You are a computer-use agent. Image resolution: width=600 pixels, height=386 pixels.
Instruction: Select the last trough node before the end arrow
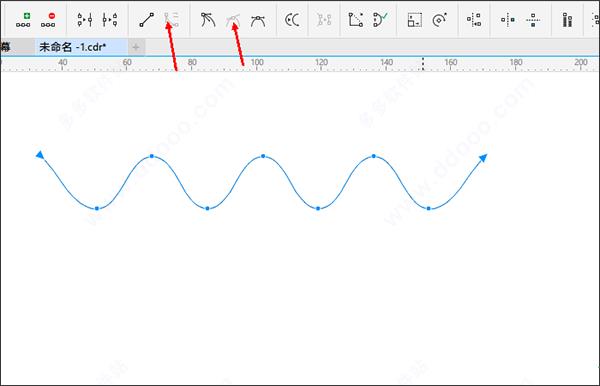pos(429,208)
